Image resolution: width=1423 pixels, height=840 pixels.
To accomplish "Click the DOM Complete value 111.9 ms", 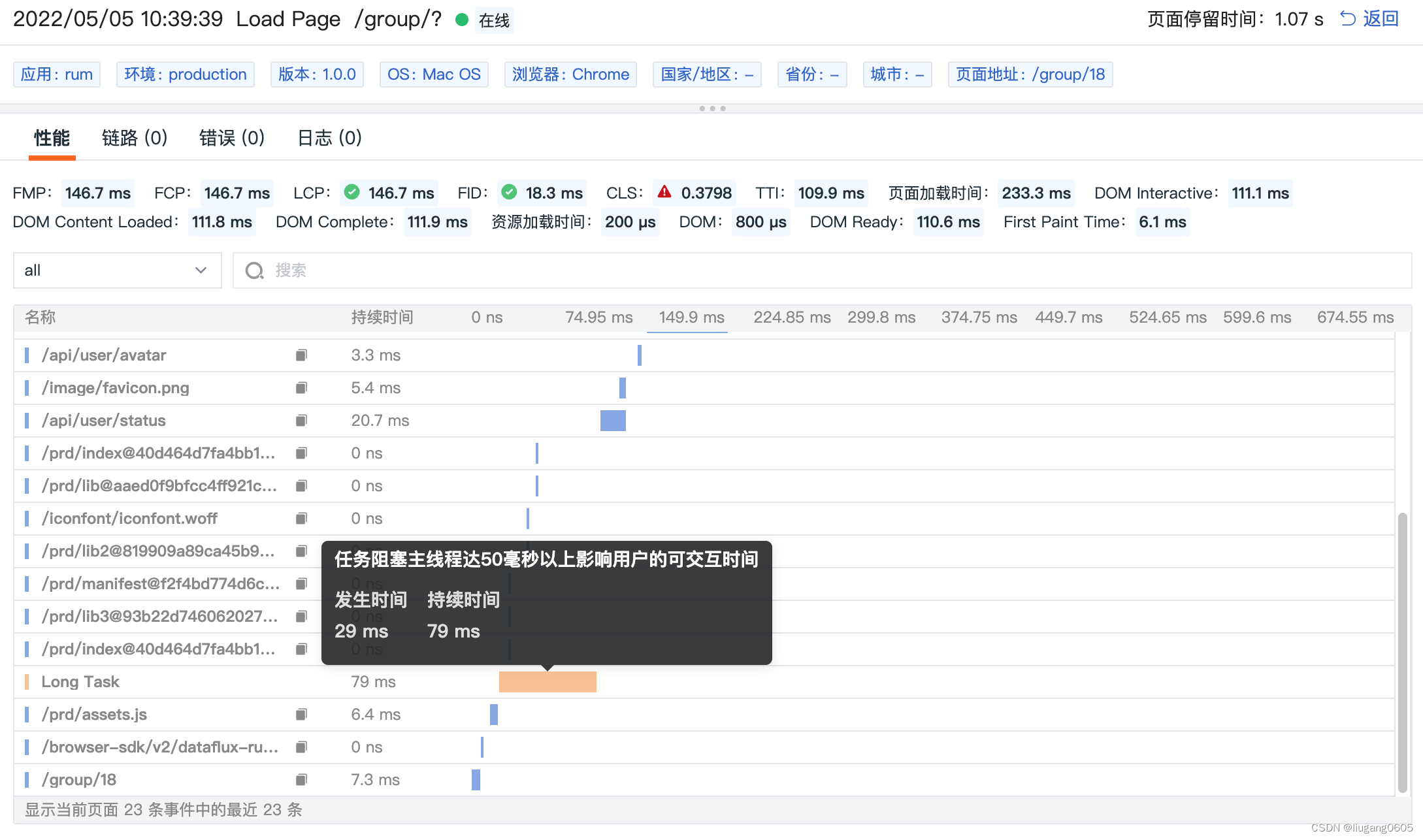I will point(438,222).
